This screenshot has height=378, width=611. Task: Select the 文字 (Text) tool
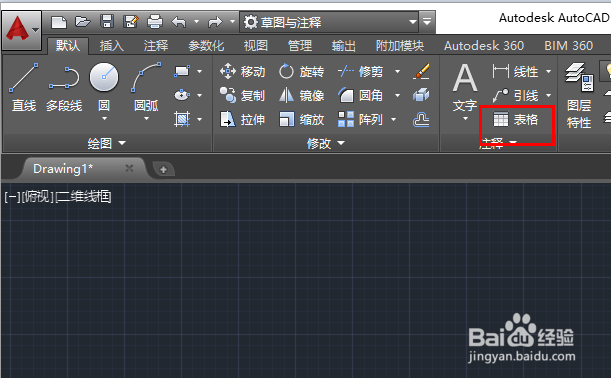point(465,87)
